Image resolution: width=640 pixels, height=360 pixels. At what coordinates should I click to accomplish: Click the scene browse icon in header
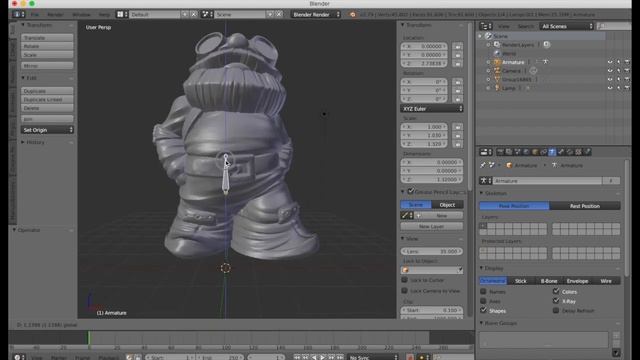pyautogui.click(x=206, y=14)
